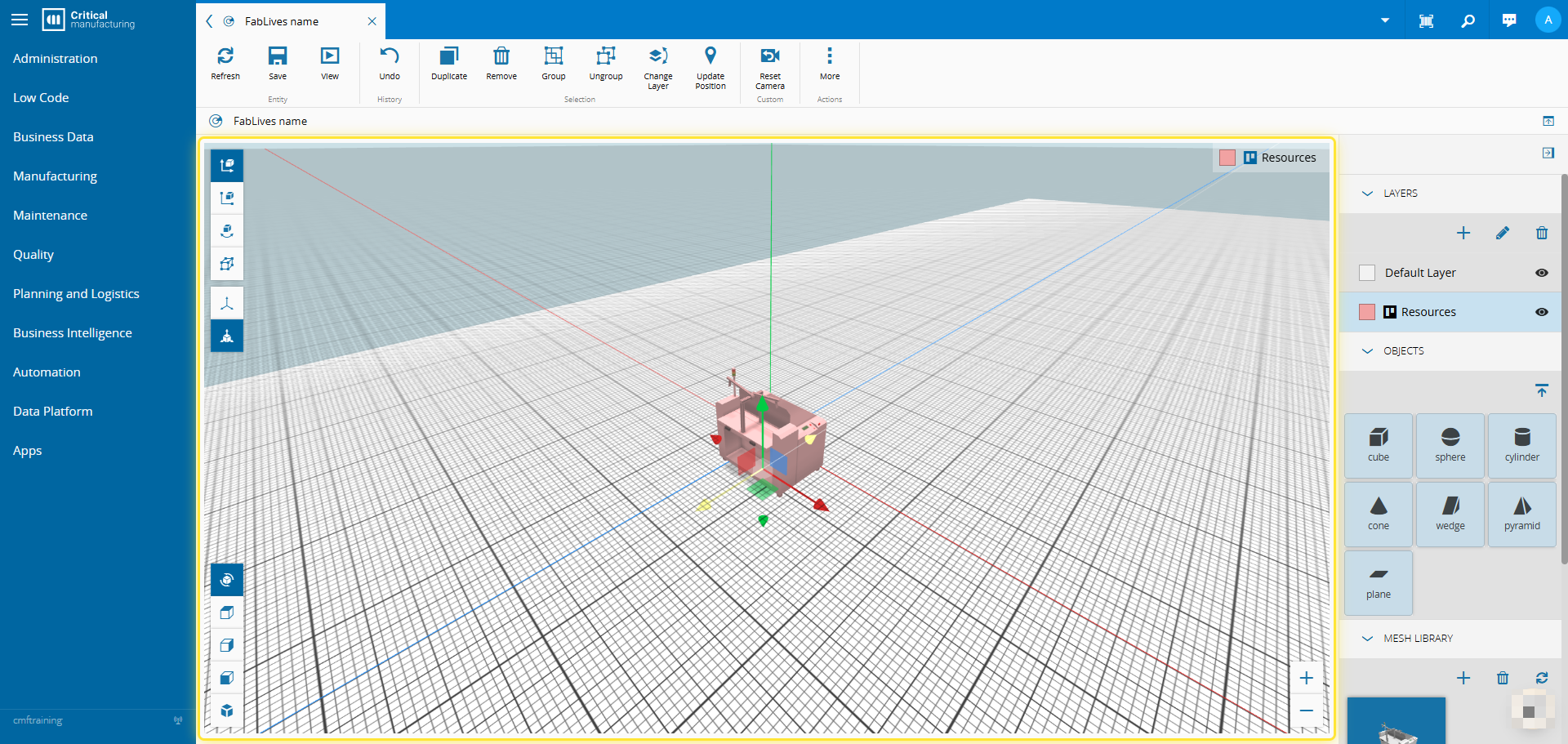The height and width of the screenshot is (744, 1568).
Task: Open the Manufacturing menu
Action: pyautogui.click(x=55, y=176)
